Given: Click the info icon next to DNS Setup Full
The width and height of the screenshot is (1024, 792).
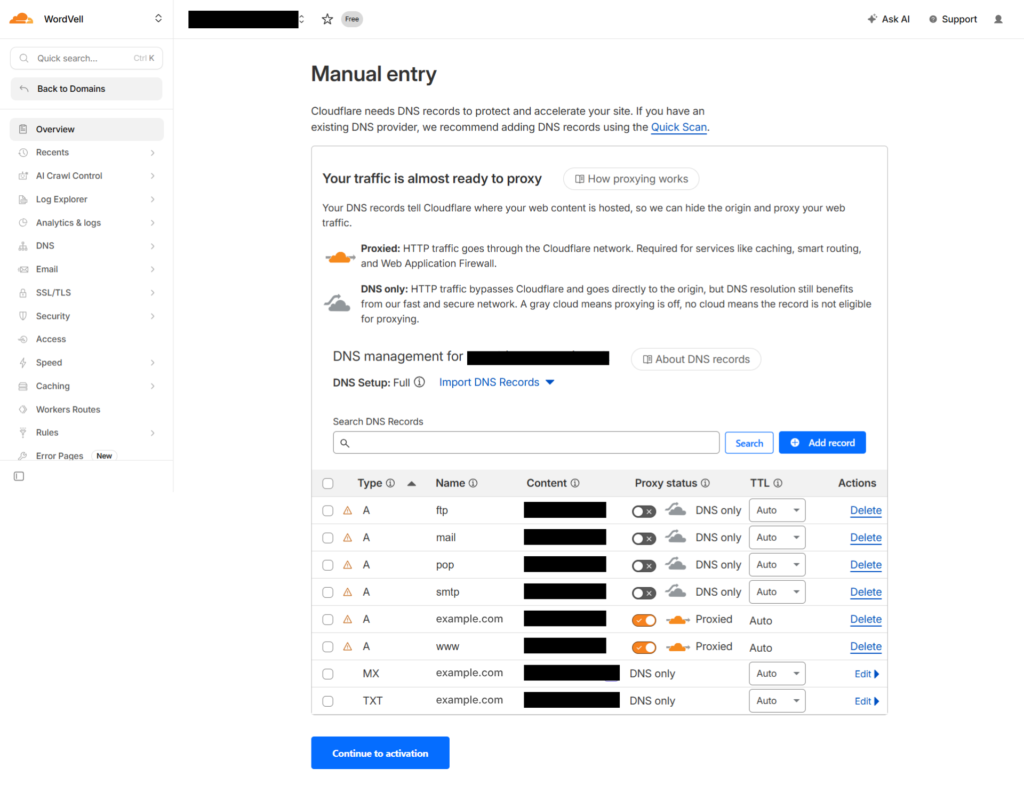Looking at the screenshot, I should point(420,382).
